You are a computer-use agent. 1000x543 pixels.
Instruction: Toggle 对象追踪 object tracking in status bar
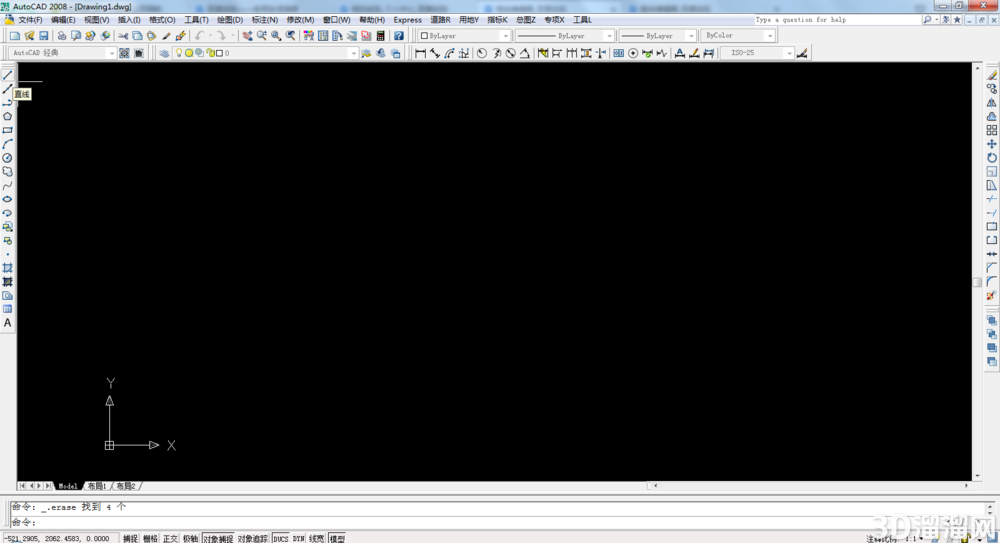click(x=253, y=539)
